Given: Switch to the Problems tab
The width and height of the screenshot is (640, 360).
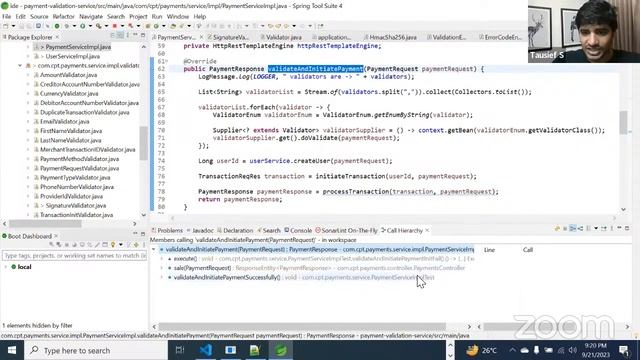Looking at the screenshot, I should click(167, 231).
